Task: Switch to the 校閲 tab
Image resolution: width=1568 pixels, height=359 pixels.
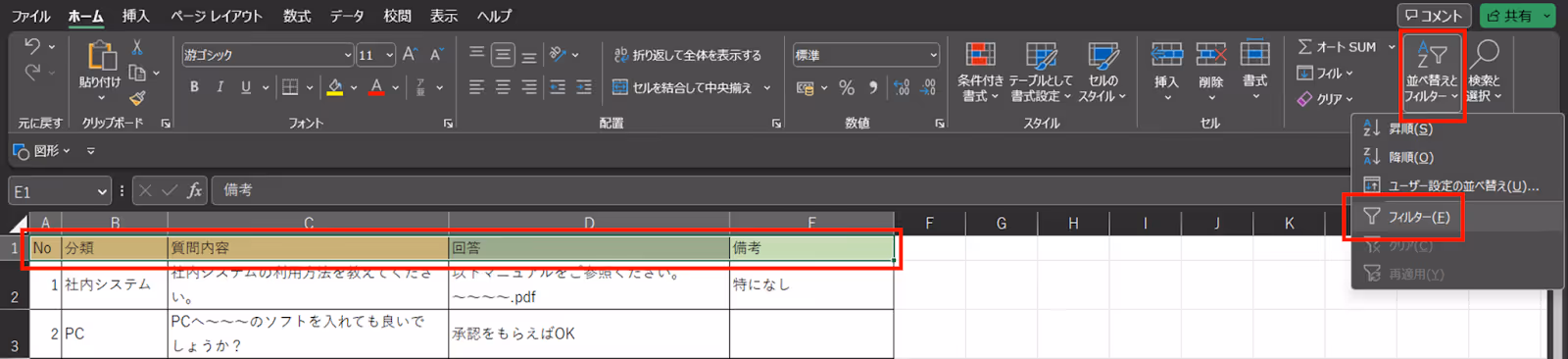Action: pyautogui.click(x=397, y=16)
